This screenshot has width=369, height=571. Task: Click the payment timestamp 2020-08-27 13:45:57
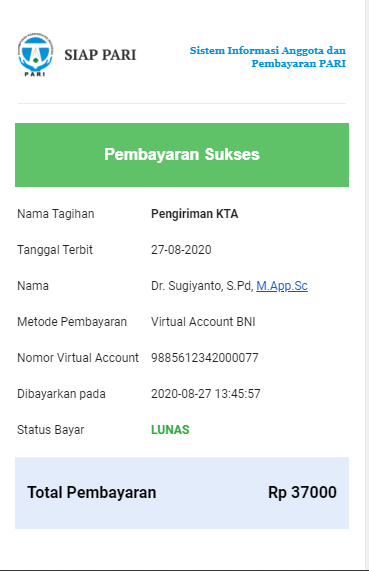(x=206, y=394)
